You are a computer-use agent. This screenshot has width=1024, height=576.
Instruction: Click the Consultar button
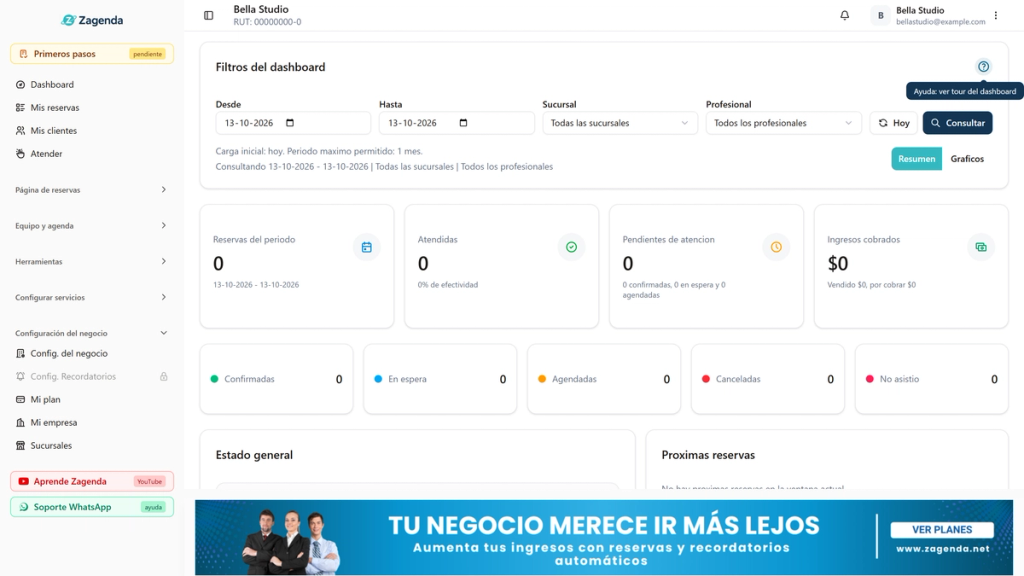957,123
